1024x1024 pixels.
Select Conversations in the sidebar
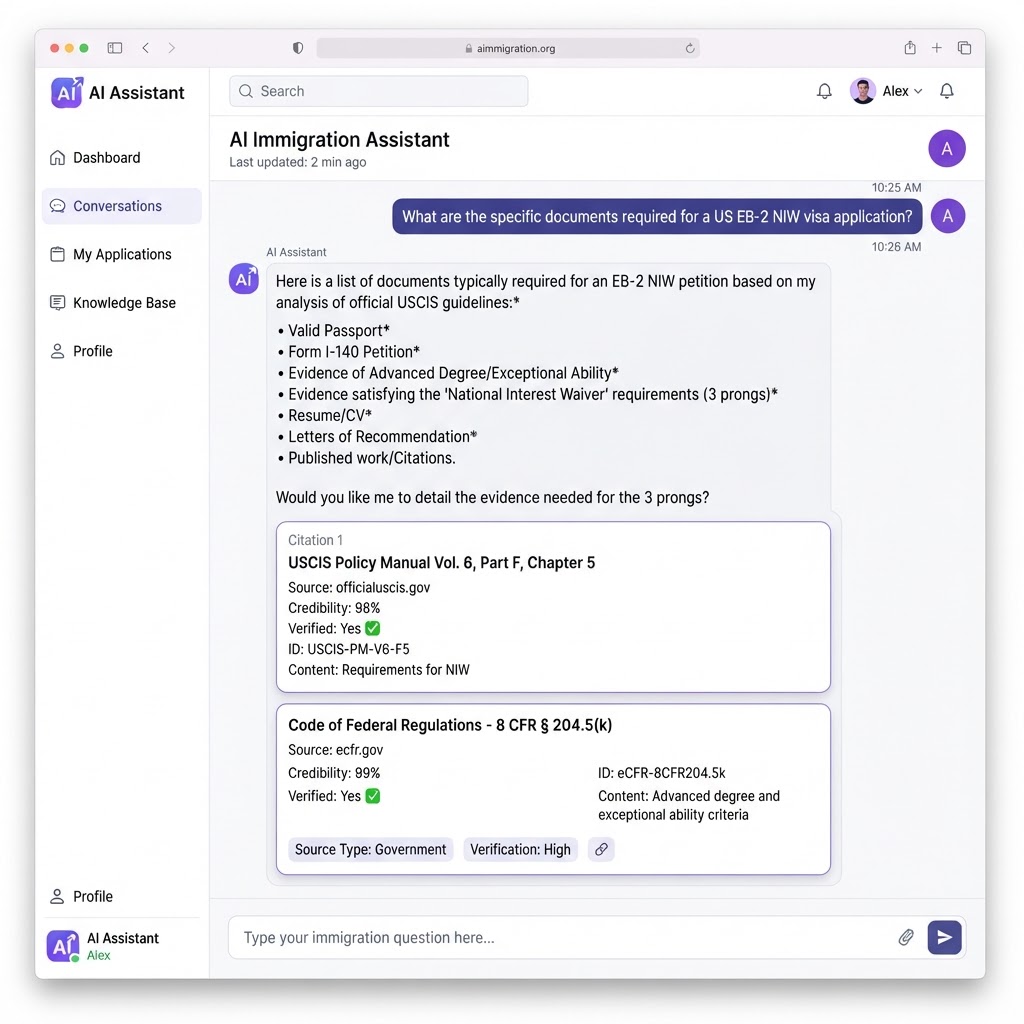point(122,206)
